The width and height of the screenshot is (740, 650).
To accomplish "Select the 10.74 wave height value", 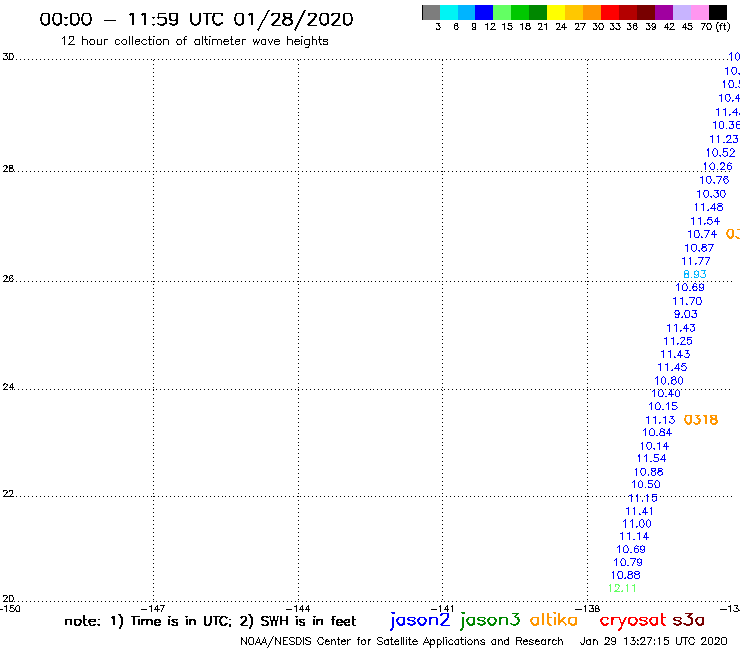I will tap(702, 234).
